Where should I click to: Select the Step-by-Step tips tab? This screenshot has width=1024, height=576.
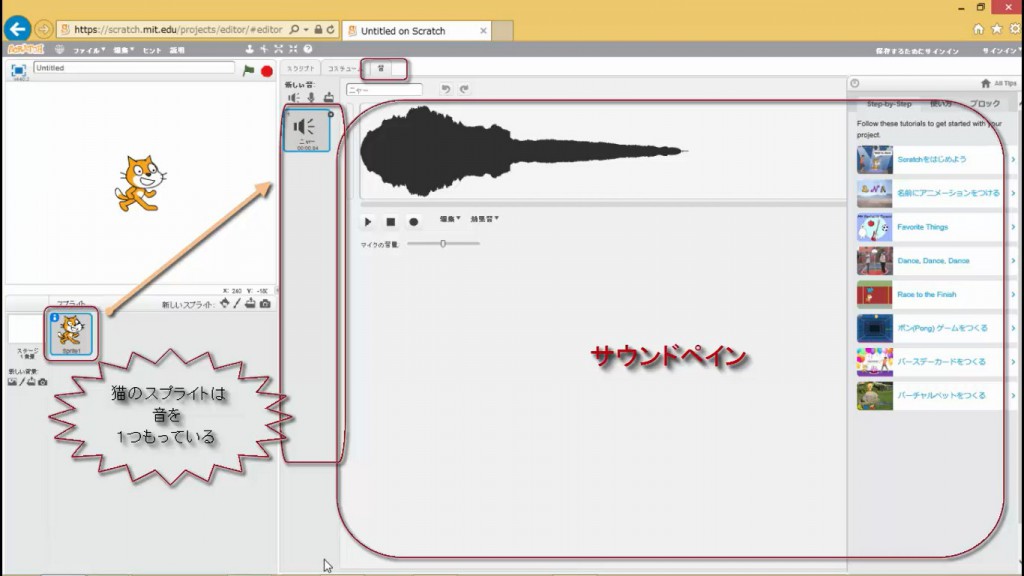889,104
